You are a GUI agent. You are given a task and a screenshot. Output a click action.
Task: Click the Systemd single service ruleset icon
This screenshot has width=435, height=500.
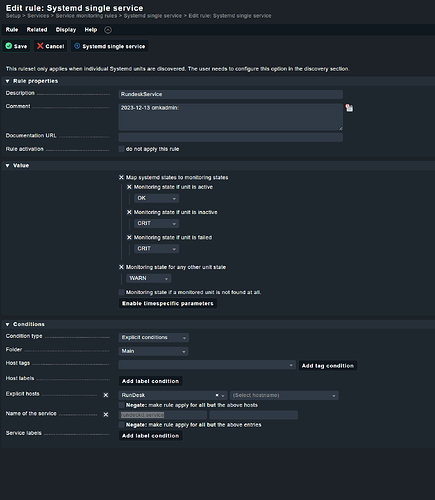pos(77,46)
